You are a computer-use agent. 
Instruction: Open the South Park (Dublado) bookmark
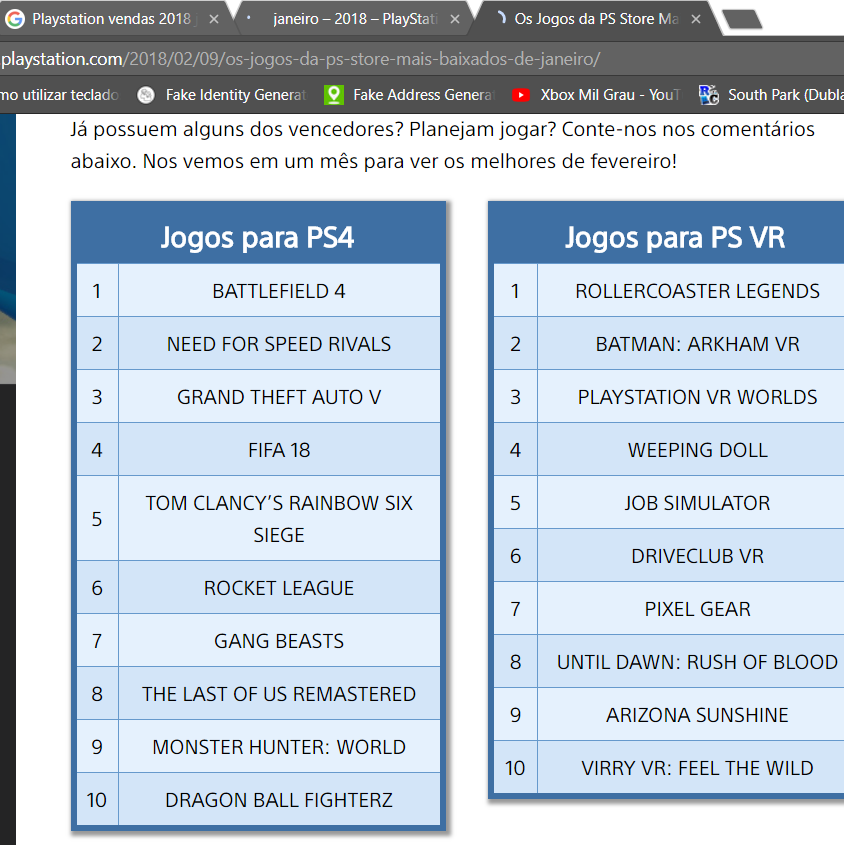pos(771,95)
